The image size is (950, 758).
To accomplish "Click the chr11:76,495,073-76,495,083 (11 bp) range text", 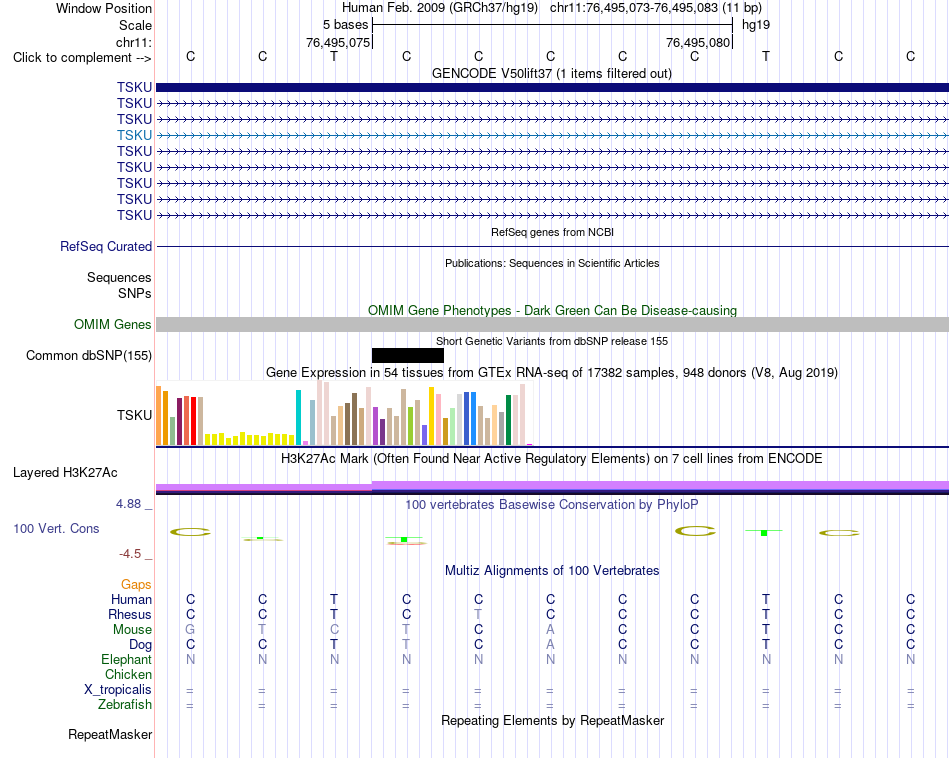I will pos(656,8).
